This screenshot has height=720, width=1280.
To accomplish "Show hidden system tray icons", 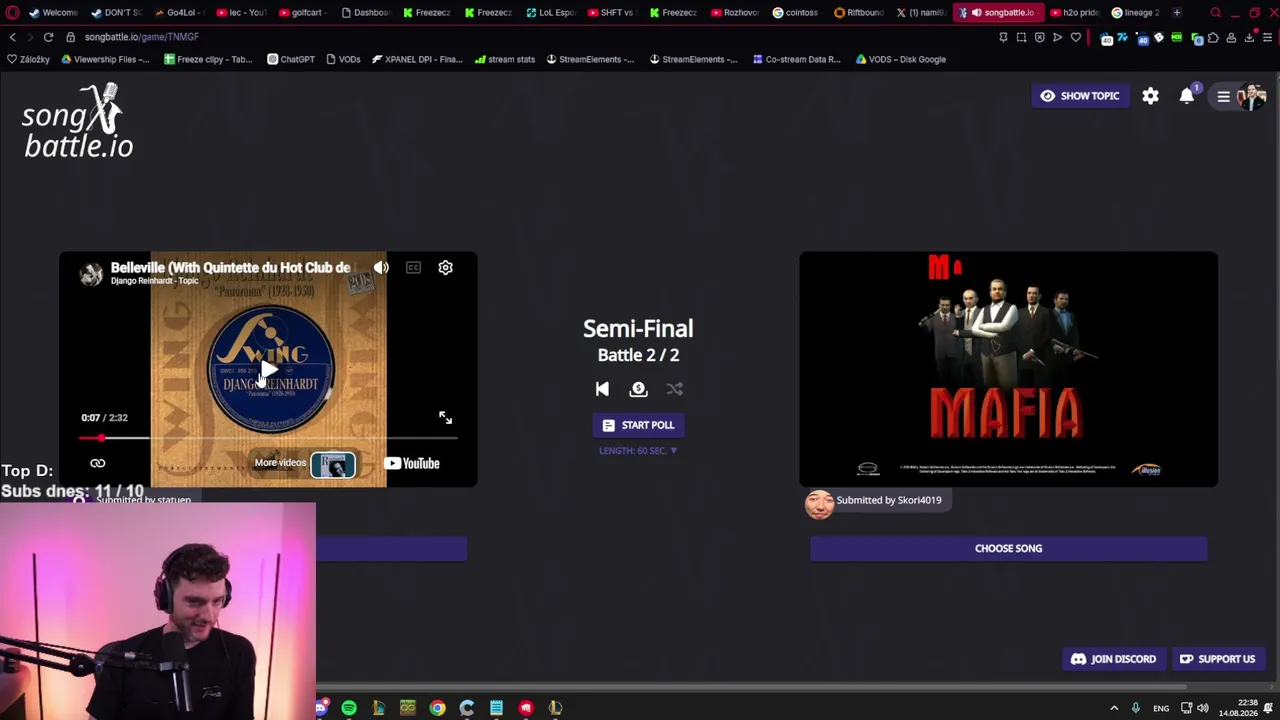I will [x=1114, y=708].
